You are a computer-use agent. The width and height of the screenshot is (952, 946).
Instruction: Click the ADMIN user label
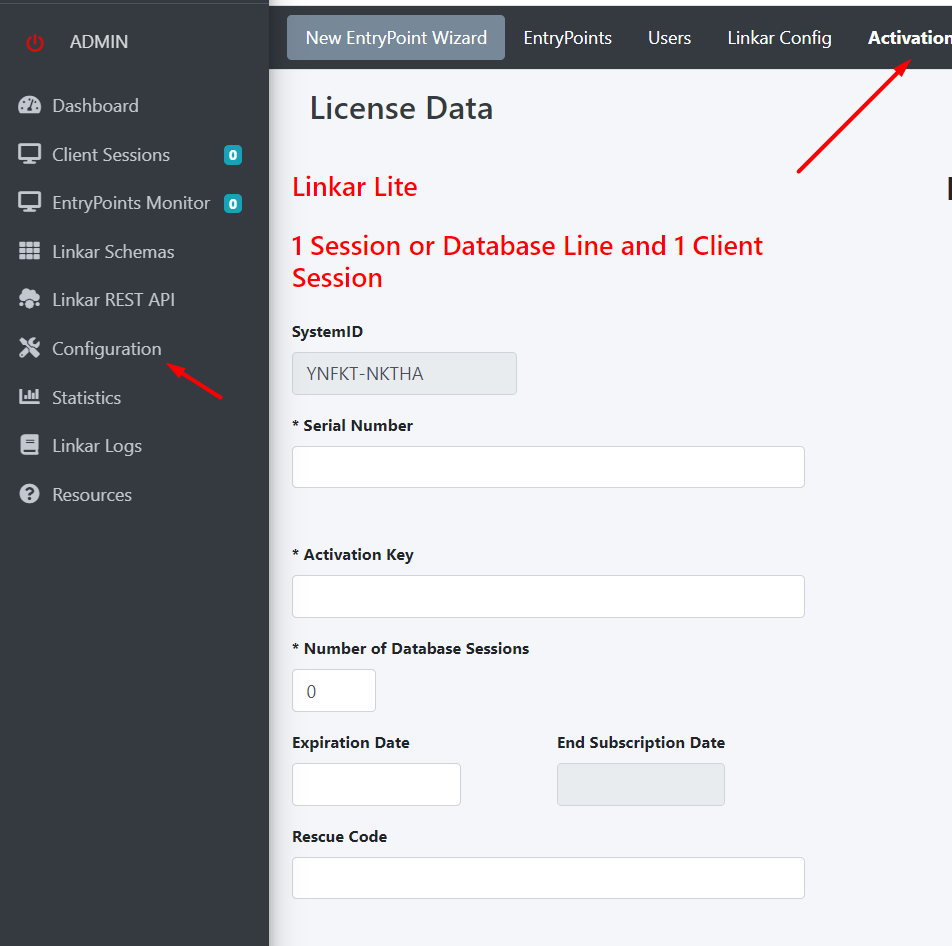tap(99, 42)
